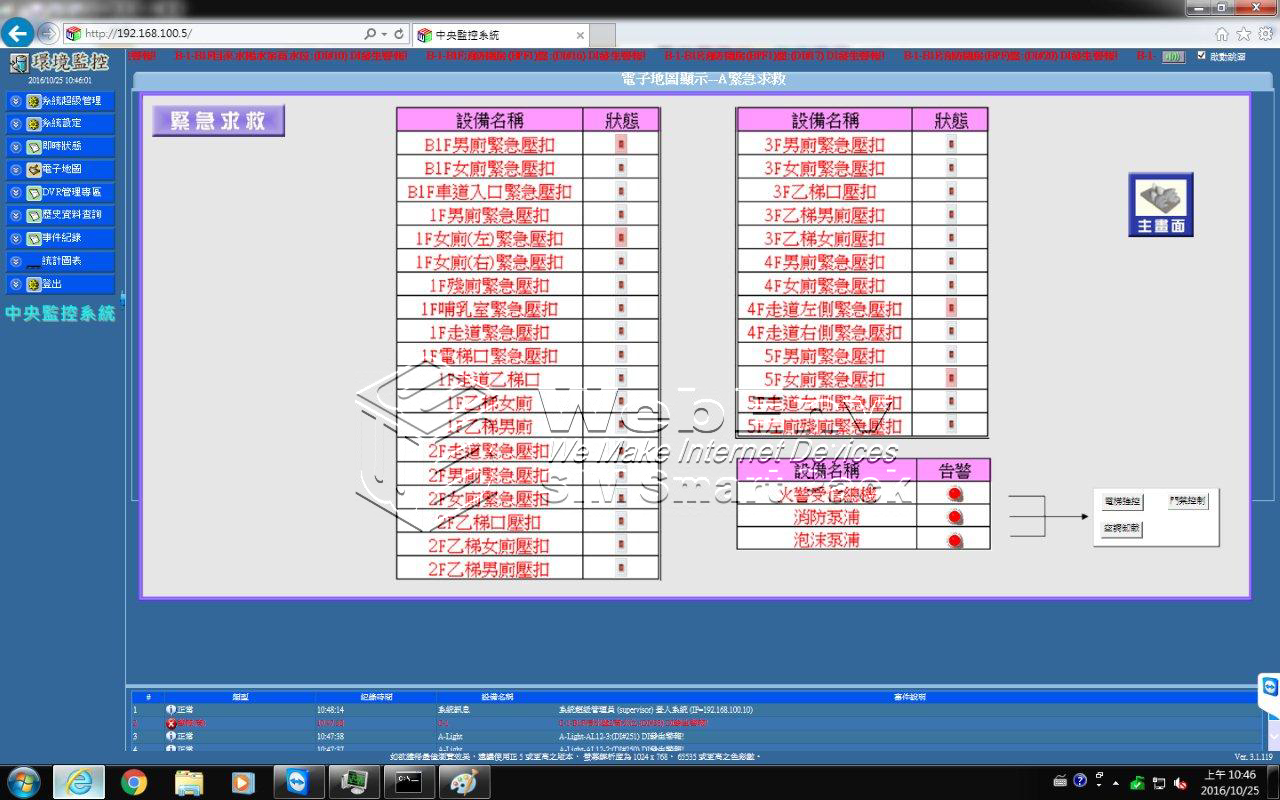This screenshot has width=1280, height=800.
Task: Click the 系統設定 gear icon
Action: (33, 124)
